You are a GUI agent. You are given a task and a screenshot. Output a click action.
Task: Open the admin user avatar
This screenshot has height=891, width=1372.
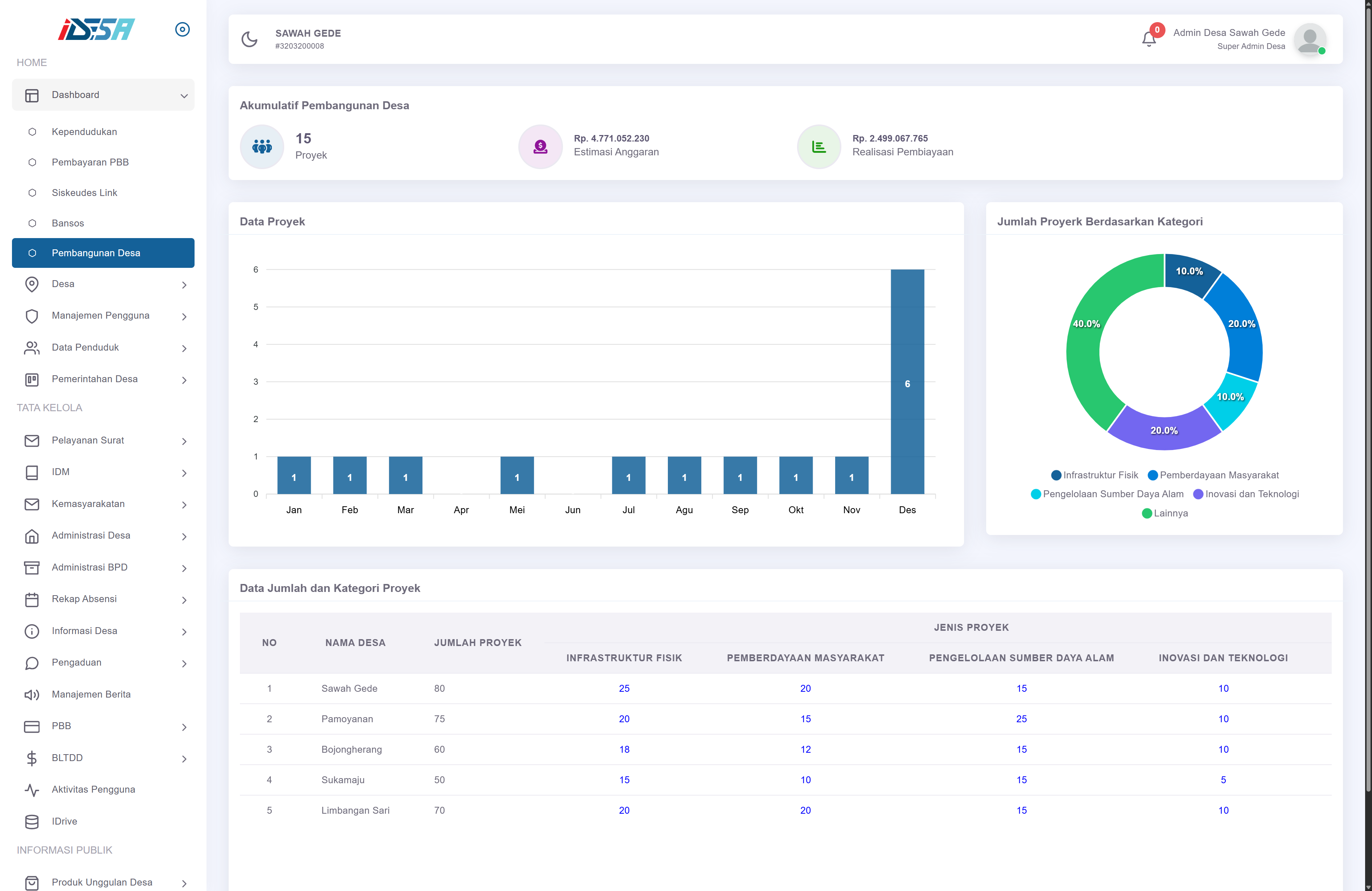click(1309, 39)
